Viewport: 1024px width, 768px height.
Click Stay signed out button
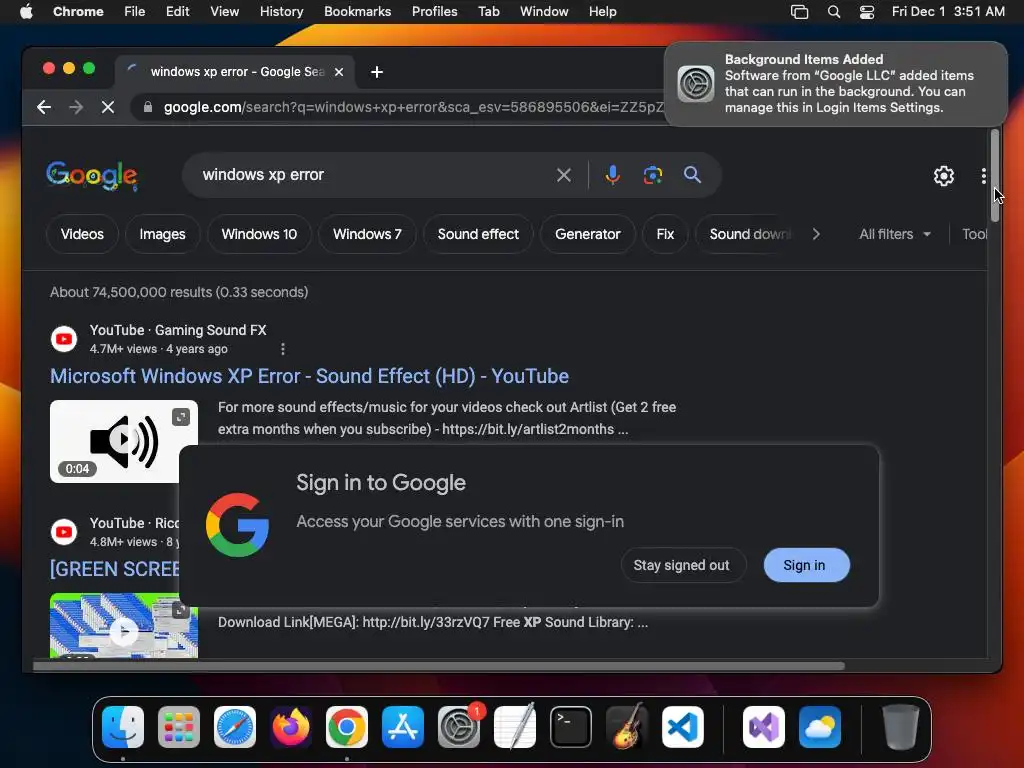(681, 565)
